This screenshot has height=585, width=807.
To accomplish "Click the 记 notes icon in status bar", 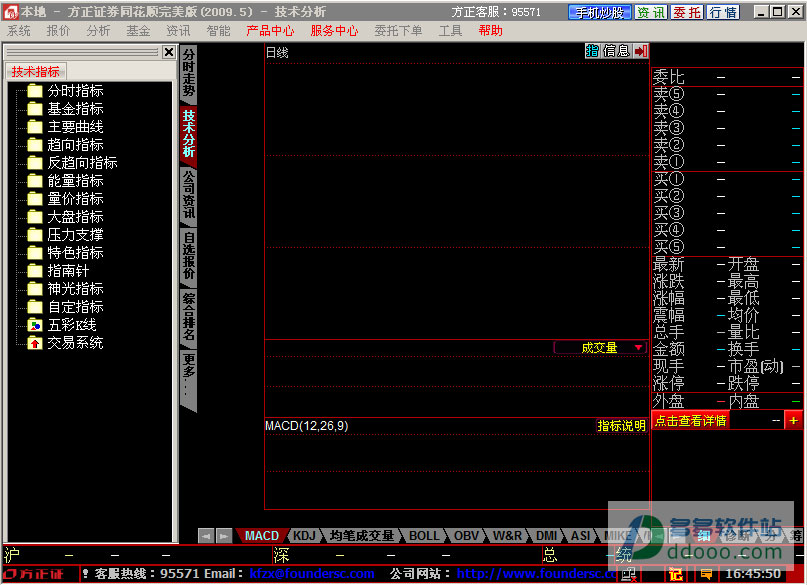I will (675, 574).
